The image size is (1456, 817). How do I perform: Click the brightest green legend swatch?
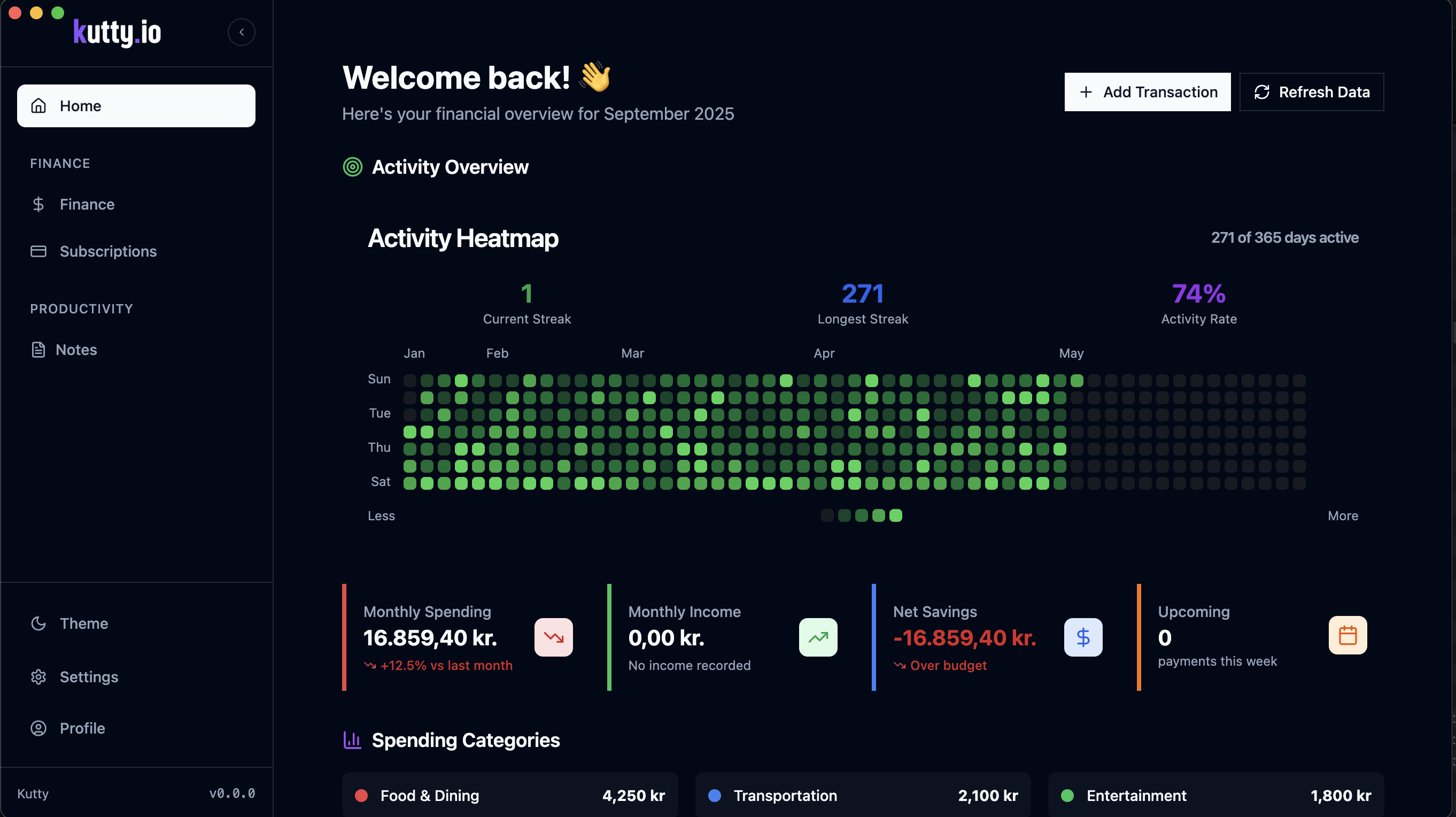(x=895, y=515)
